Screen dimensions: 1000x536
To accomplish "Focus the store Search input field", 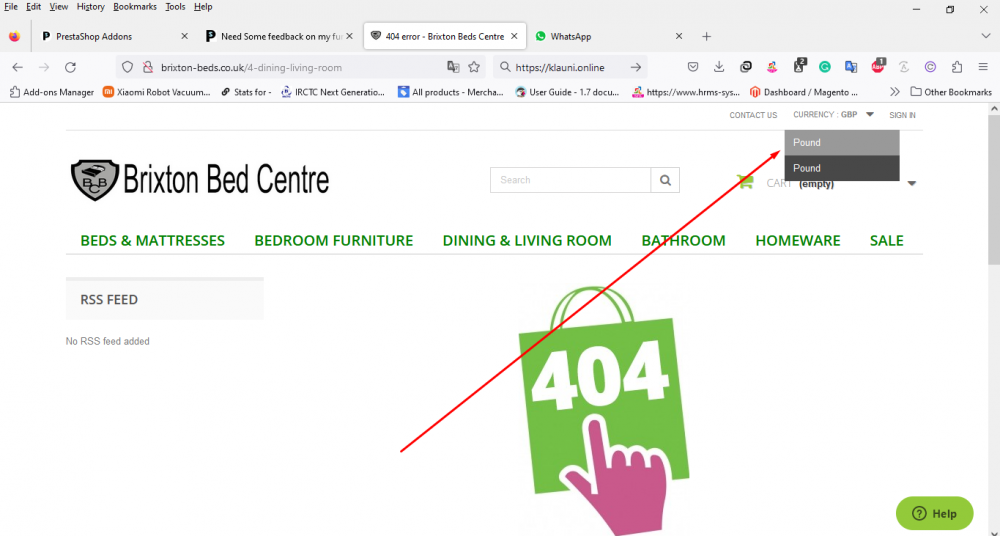I will point(570,180).
